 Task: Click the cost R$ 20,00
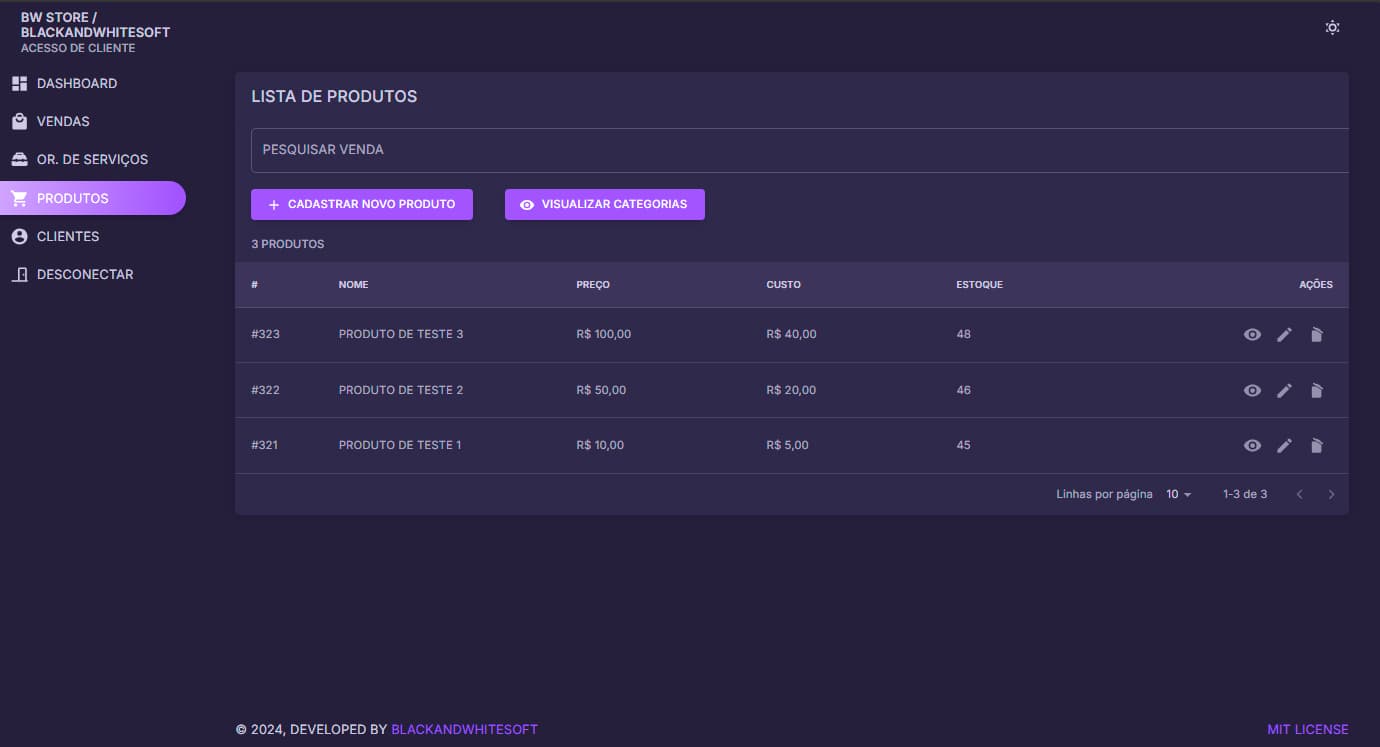791,390
